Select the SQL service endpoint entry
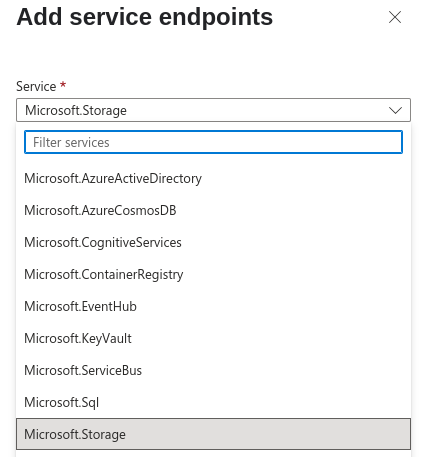424x457 pixels. click(x=213, y=402)
